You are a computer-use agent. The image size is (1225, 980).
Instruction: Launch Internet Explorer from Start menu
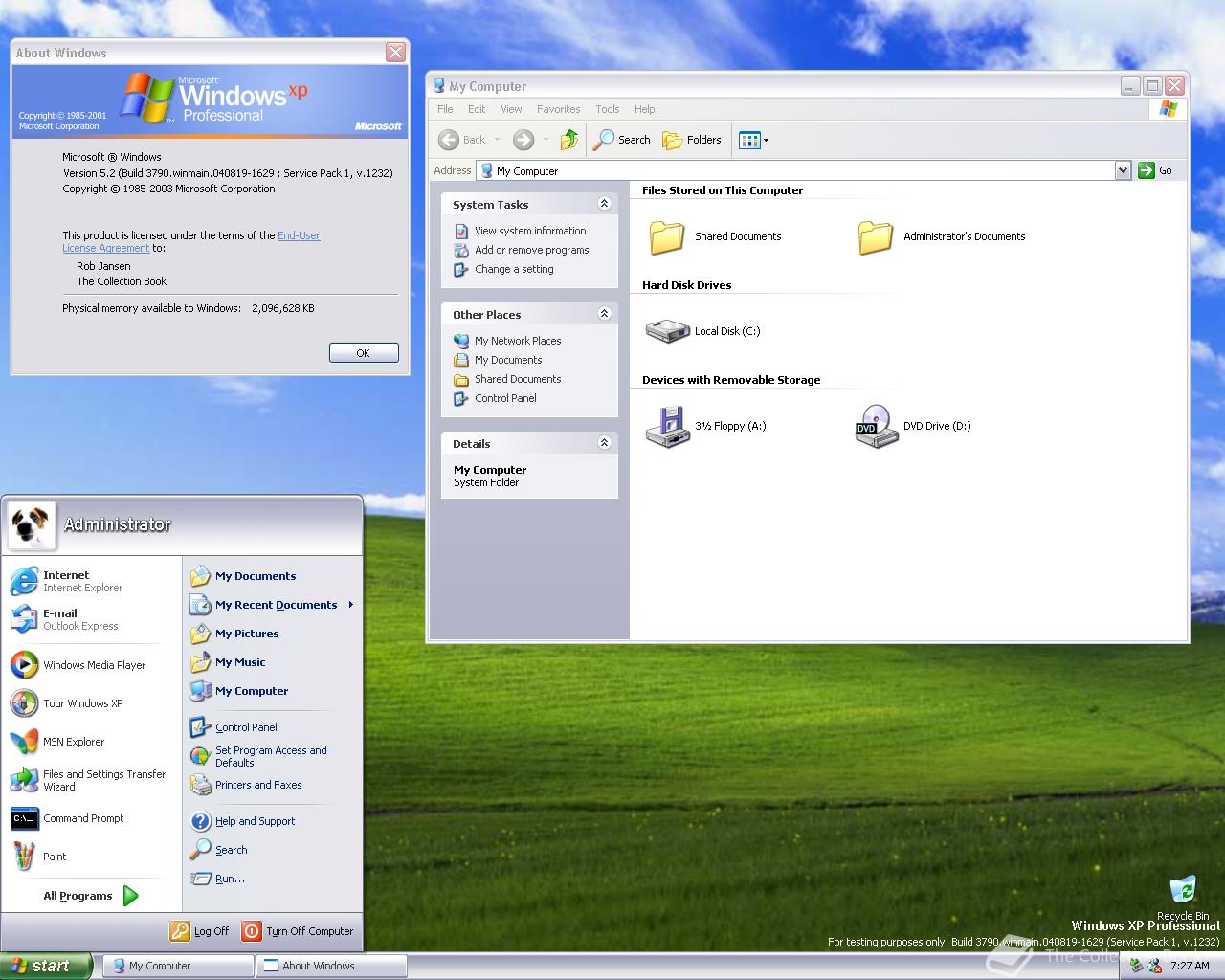point(89,581)
